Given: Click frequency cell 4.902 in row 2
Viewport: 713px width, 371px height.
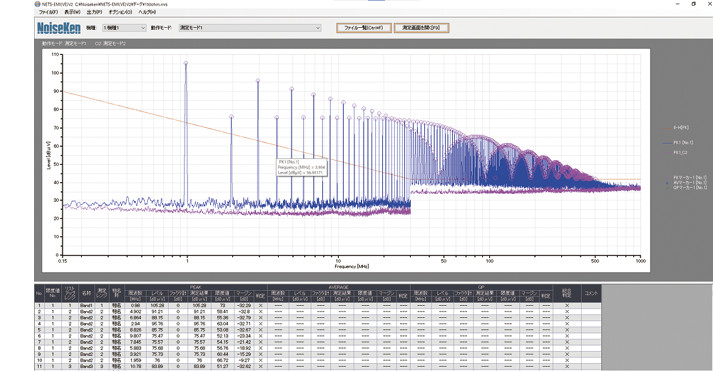Looking at the screenshot, I should click(x=135, y=312).
